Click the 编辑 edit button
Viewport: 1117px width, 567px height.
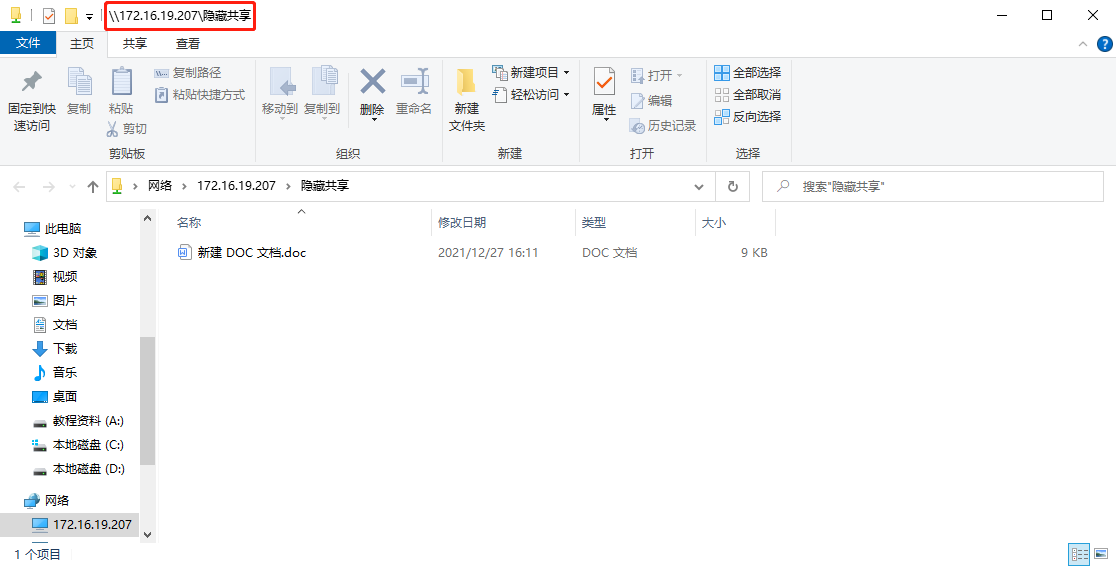[651, 100]
